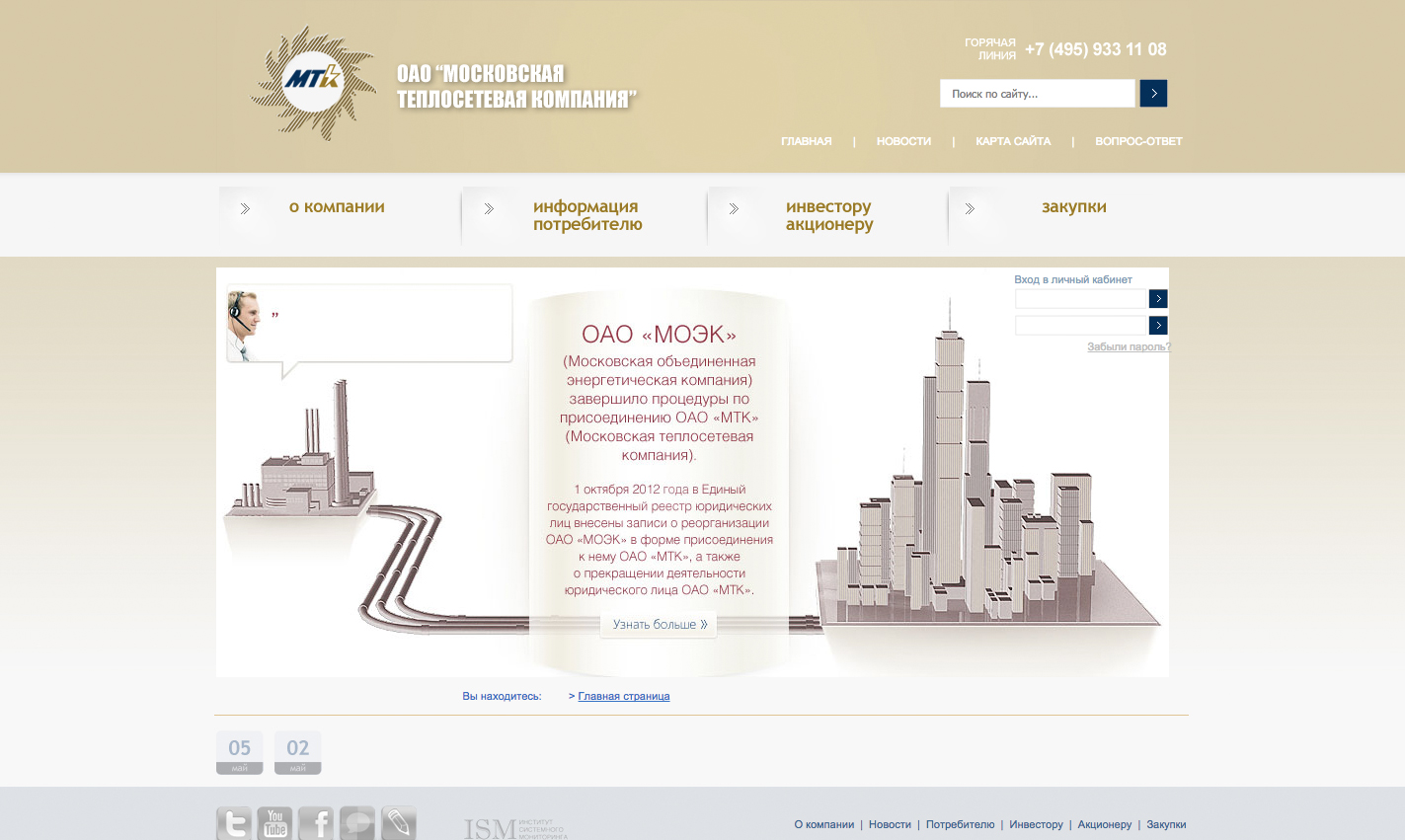Click the hotline number +7 (495) 933 11 08

(x=1096, y=49)
